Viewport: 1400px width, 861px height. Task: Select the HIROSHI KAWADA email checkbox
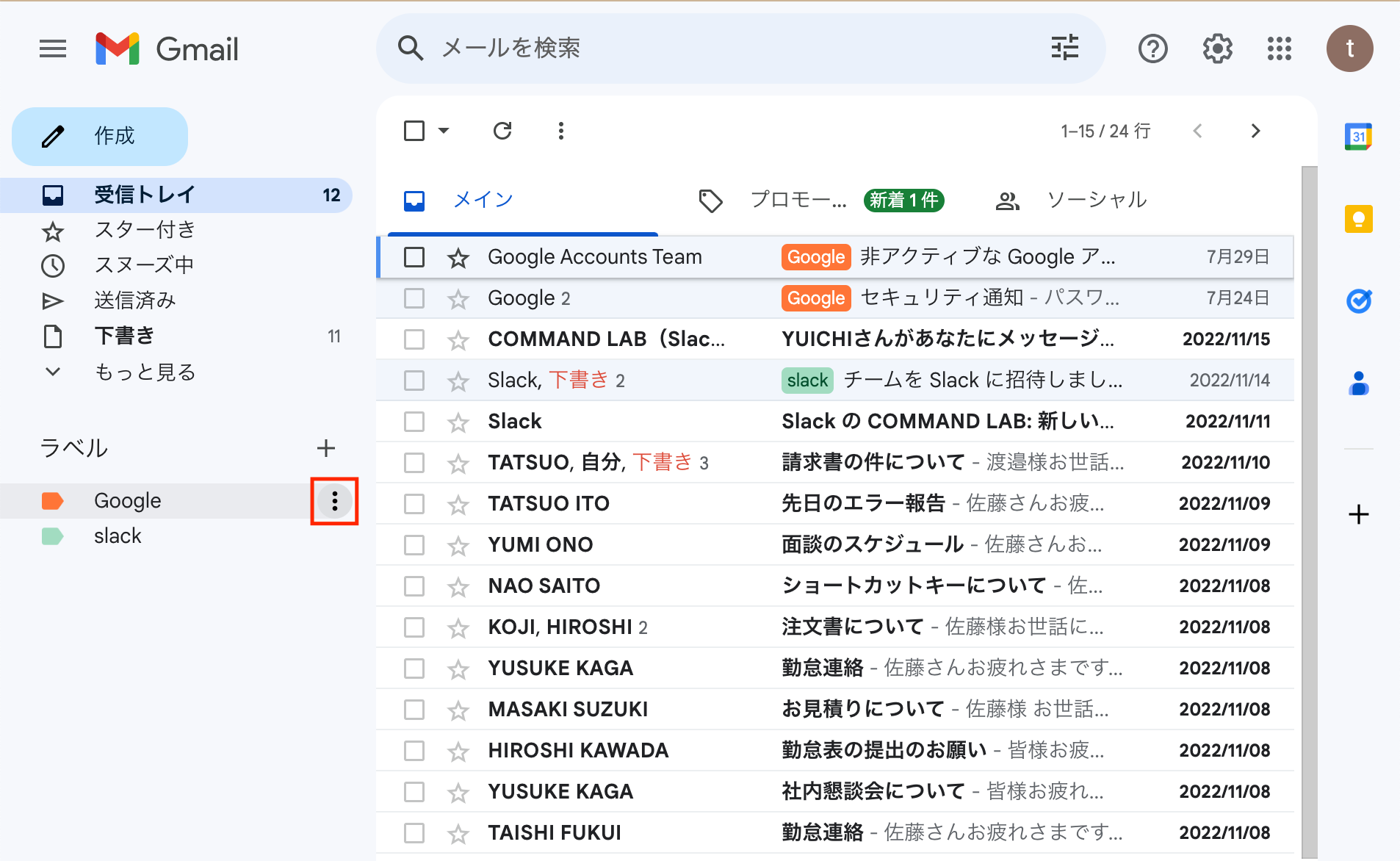pos(414,751)
